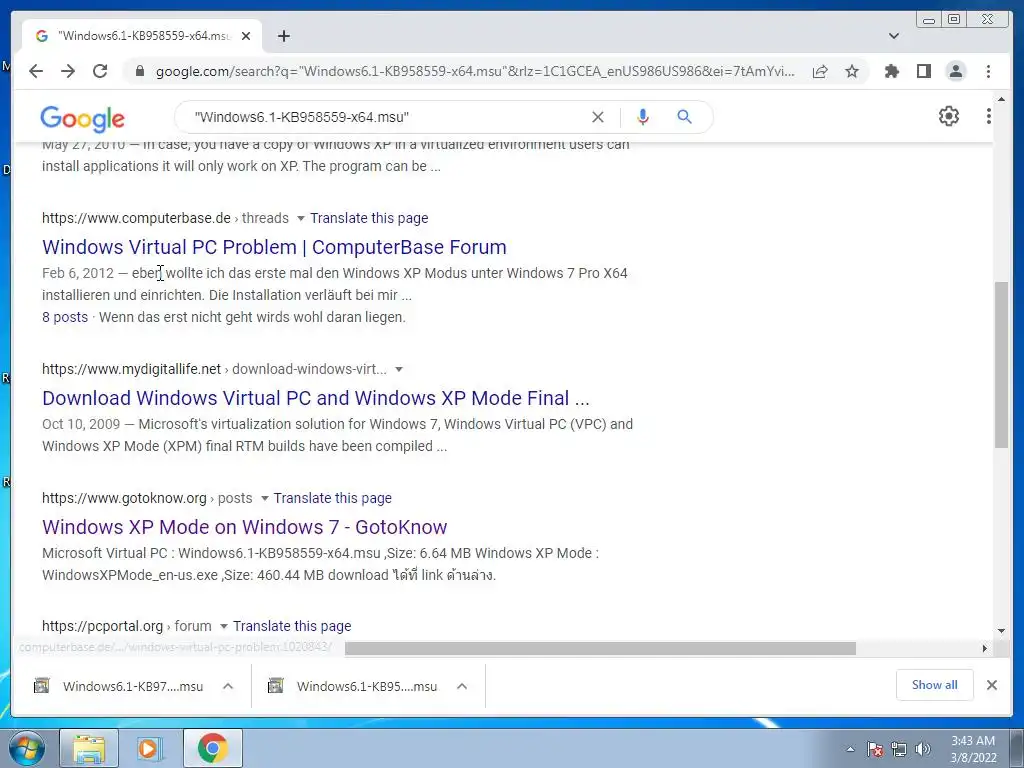Click the https://www.computerbase.de URL text
This screenshot has height=768, width=1024.
(x=136, y=218)
